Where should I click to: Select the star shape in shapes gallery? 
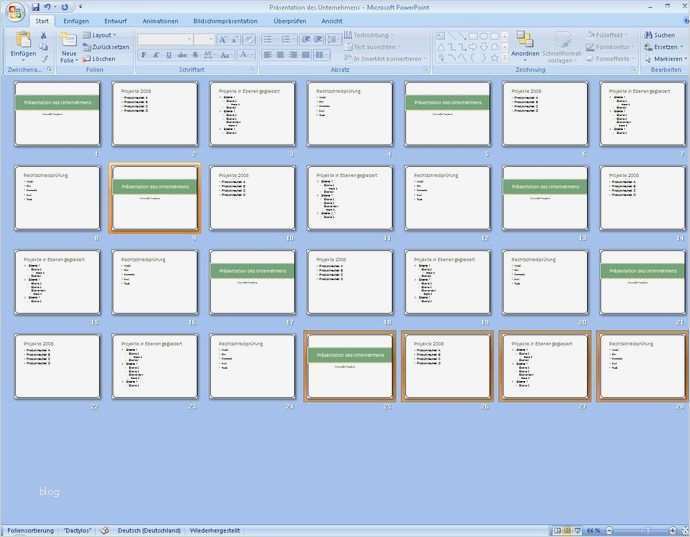[494, 58]
